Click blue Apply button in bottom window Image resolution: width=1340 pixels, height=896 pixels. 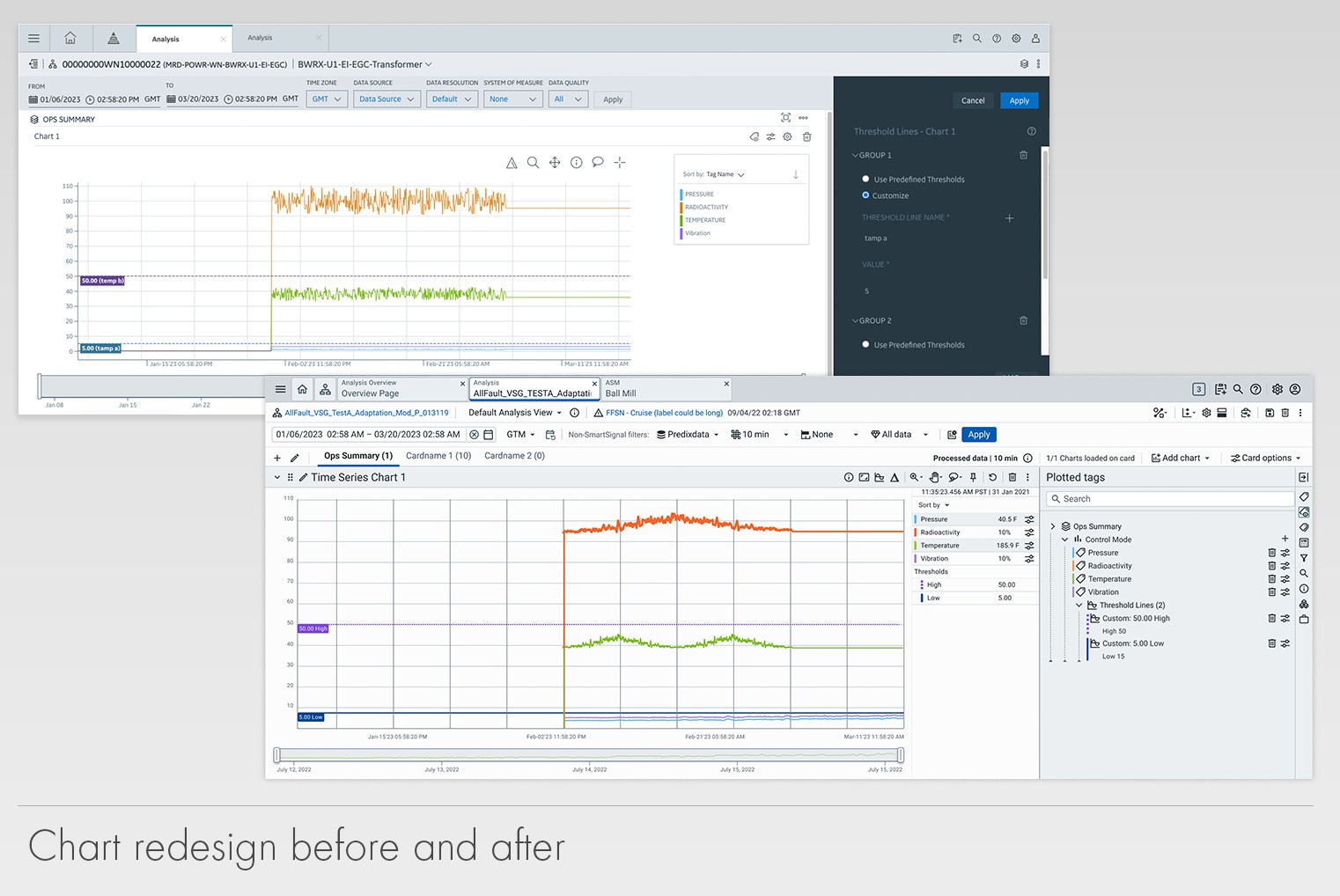coord(979,435)
